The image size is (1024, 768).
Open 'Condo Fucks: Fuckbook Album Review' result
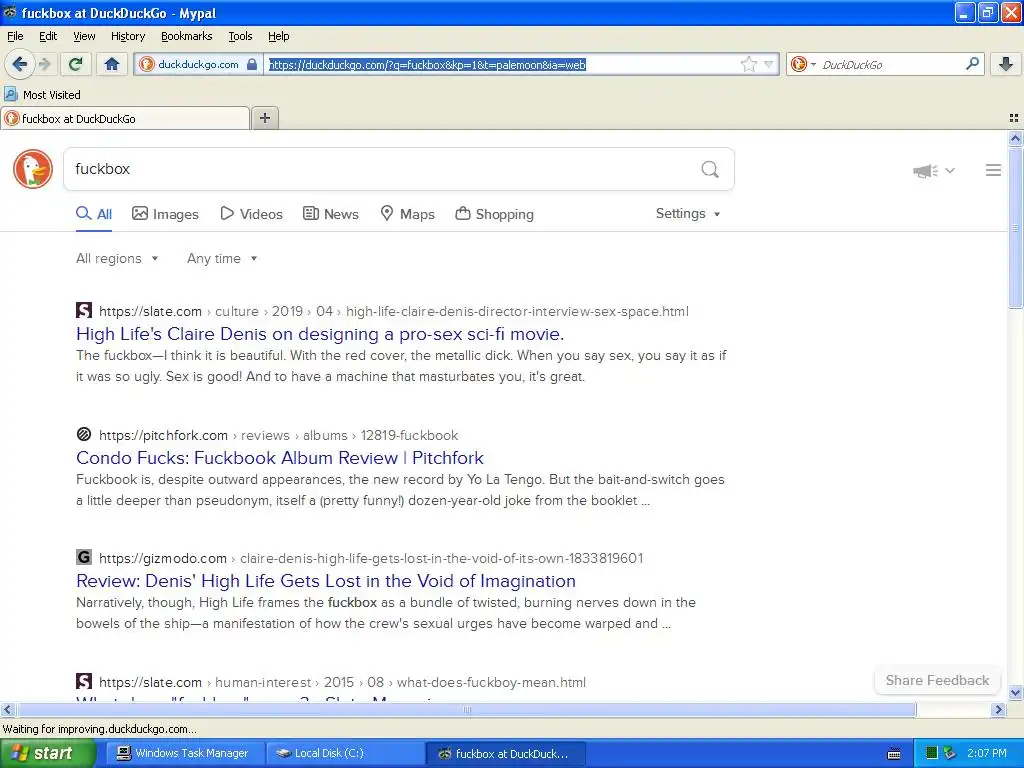[x=280, y=458]
